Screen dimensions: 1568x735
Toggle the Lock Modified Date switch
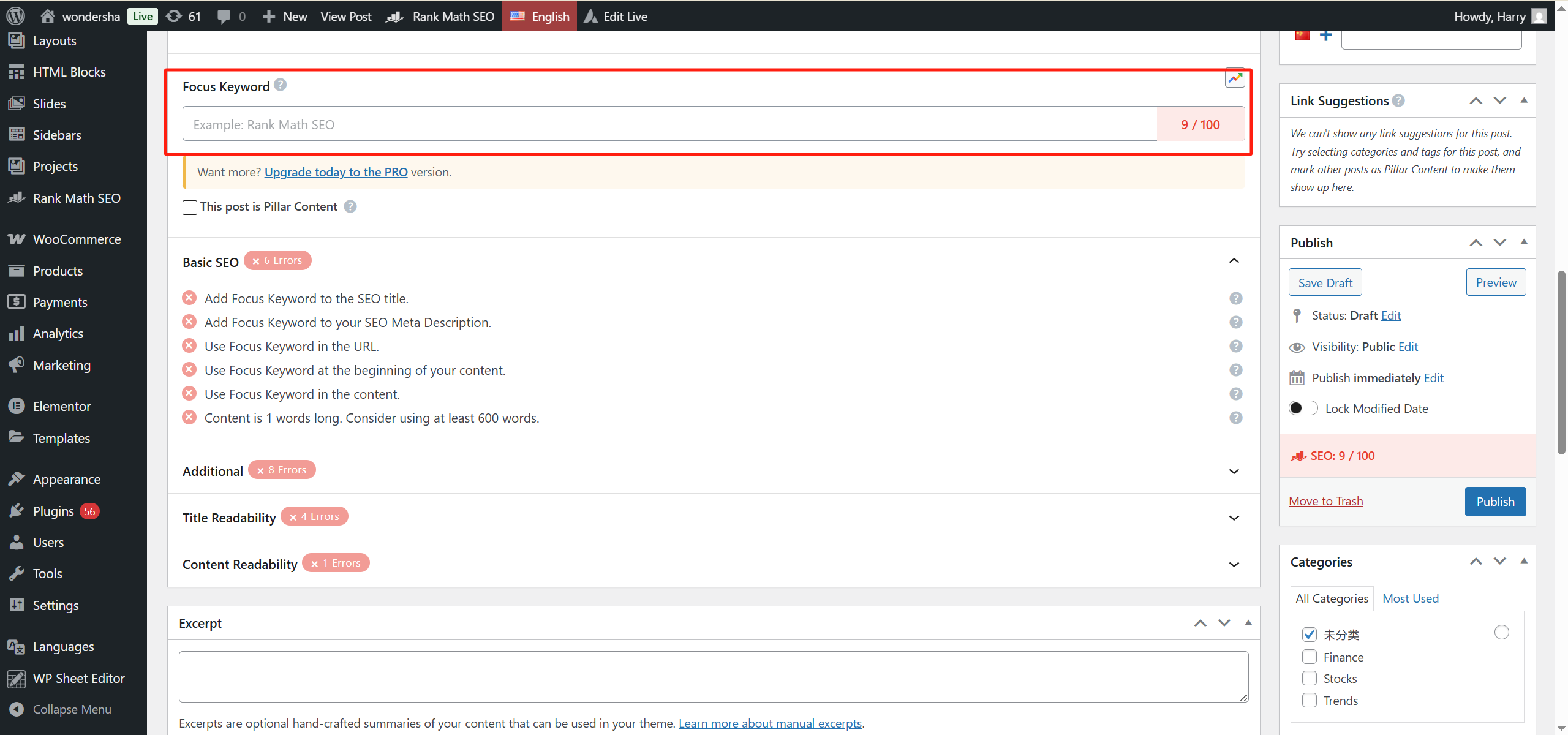pos(1302,409)
